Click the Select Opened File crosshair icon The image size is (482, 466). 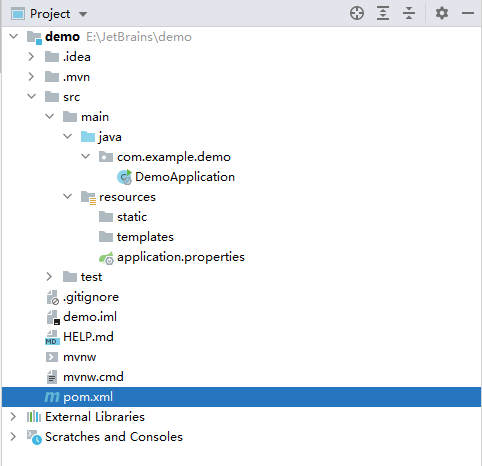(357, 13)
